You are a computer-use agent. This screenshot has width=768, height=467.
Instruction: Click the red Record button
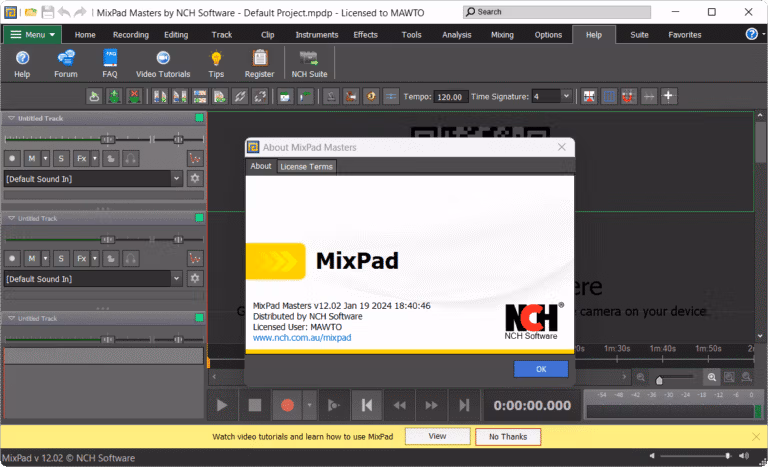(288, 405)
